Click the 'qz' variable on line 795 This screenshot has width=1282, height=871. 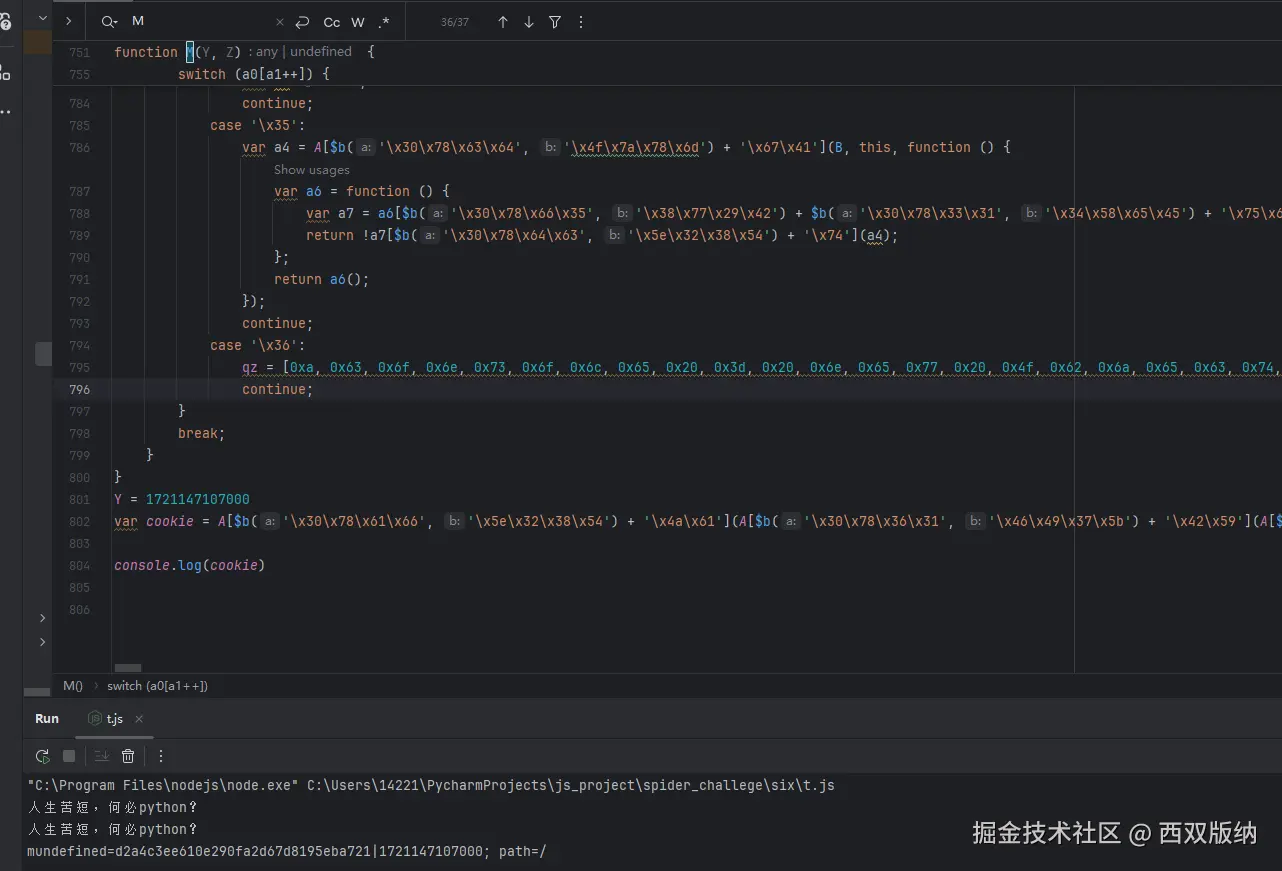tap(250, 368)
